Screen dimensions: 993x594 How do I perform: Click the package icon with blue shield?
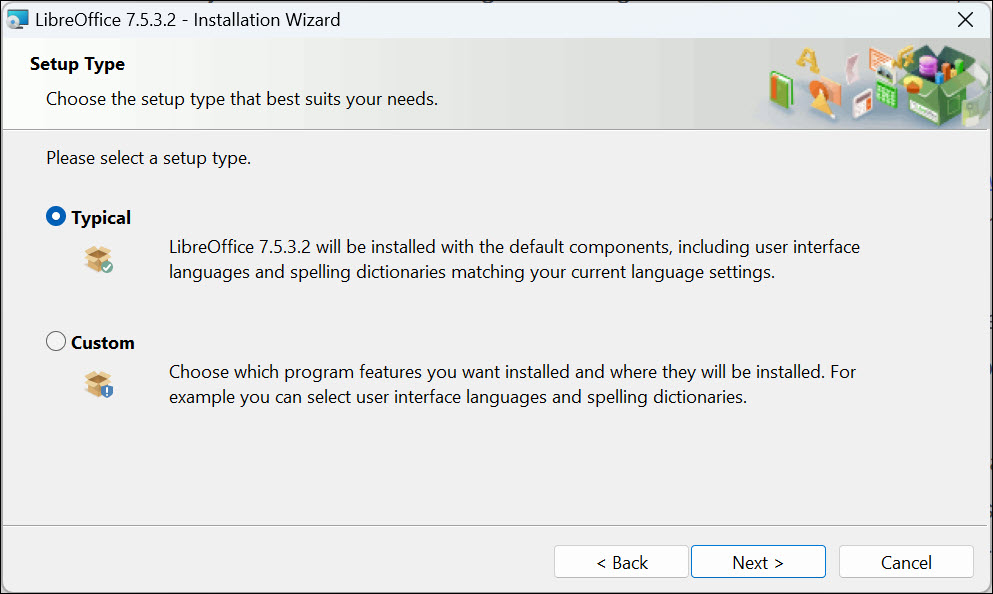coord(98,384)
